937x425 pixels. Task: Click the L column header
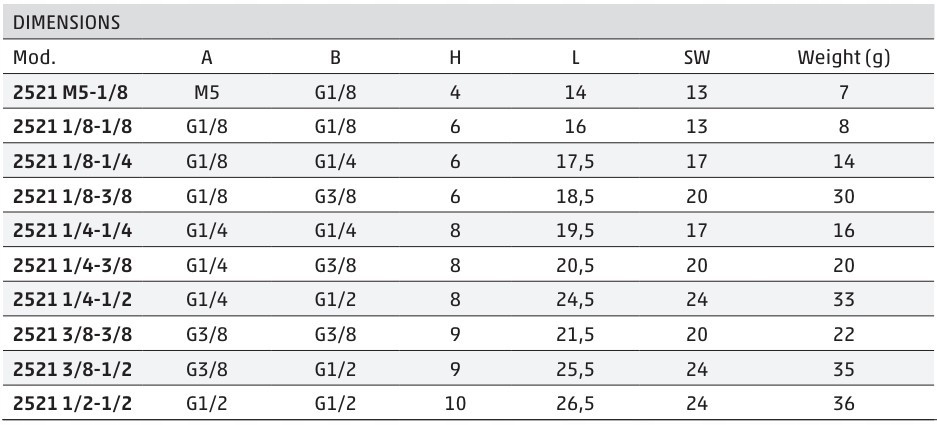click(x=575, y=57)
